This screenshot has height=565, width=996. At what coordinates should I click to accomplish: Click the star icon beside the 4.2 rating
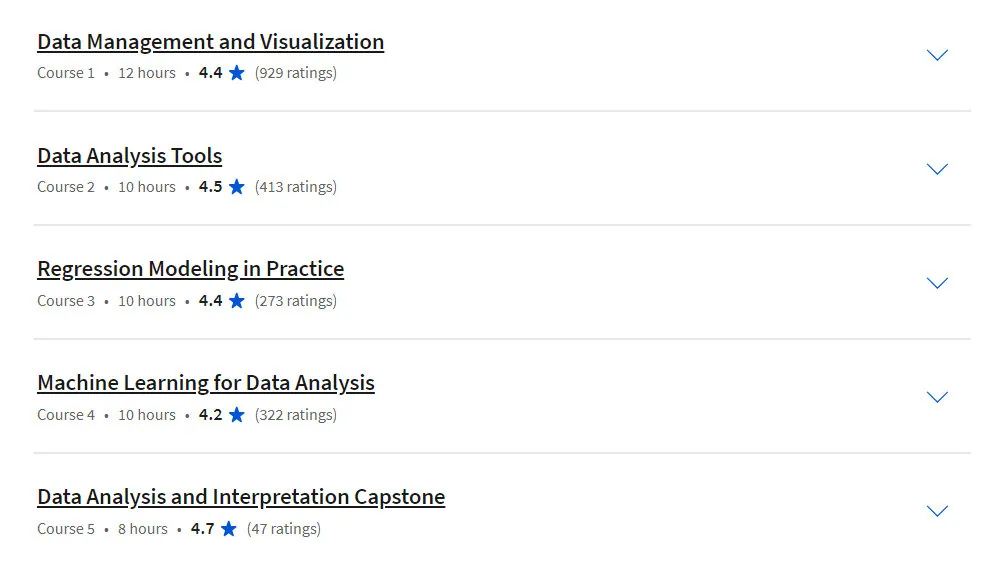(x=237, y=414)
